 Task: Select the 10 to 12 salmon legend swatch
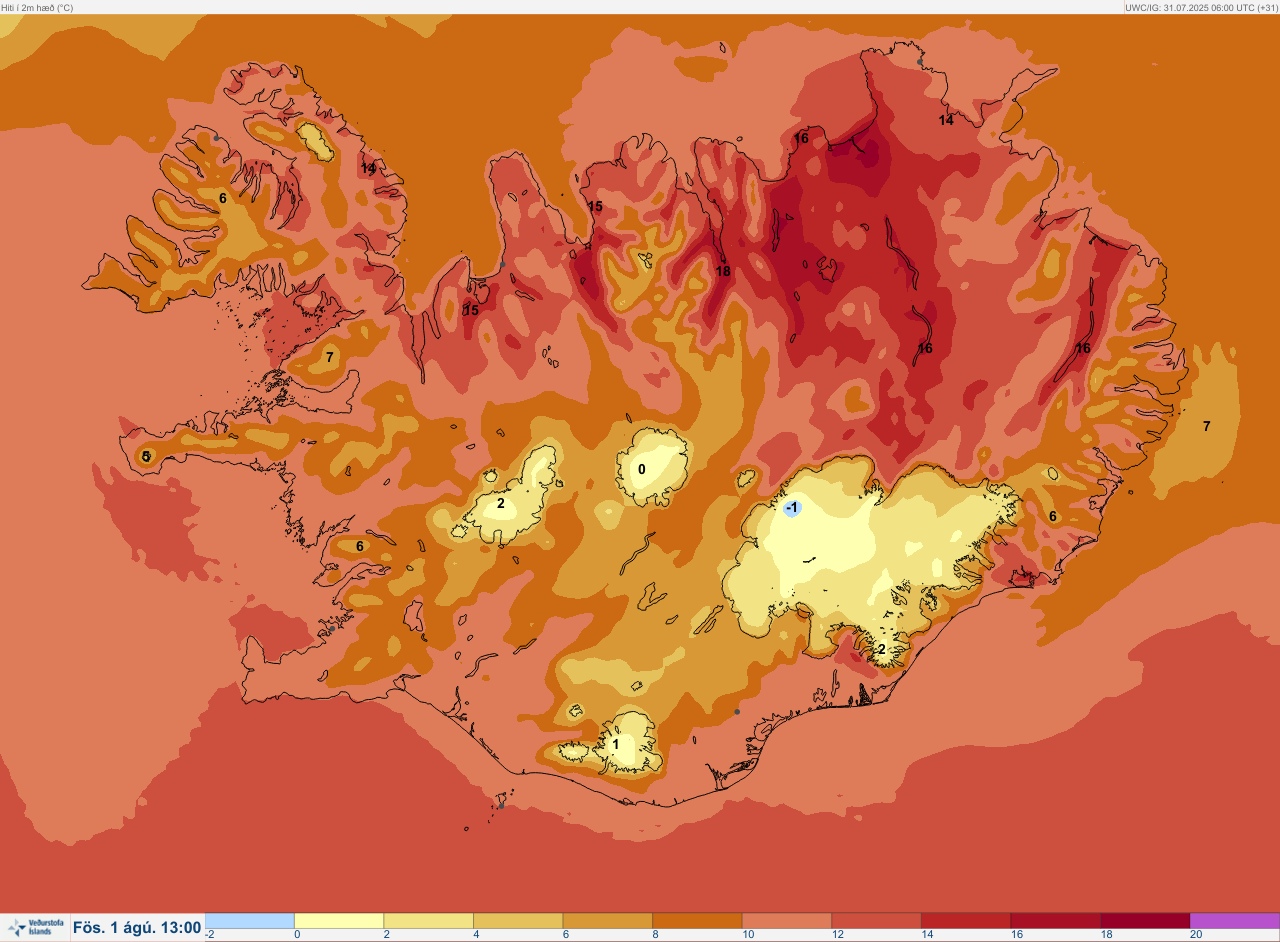tap(787, 921)
